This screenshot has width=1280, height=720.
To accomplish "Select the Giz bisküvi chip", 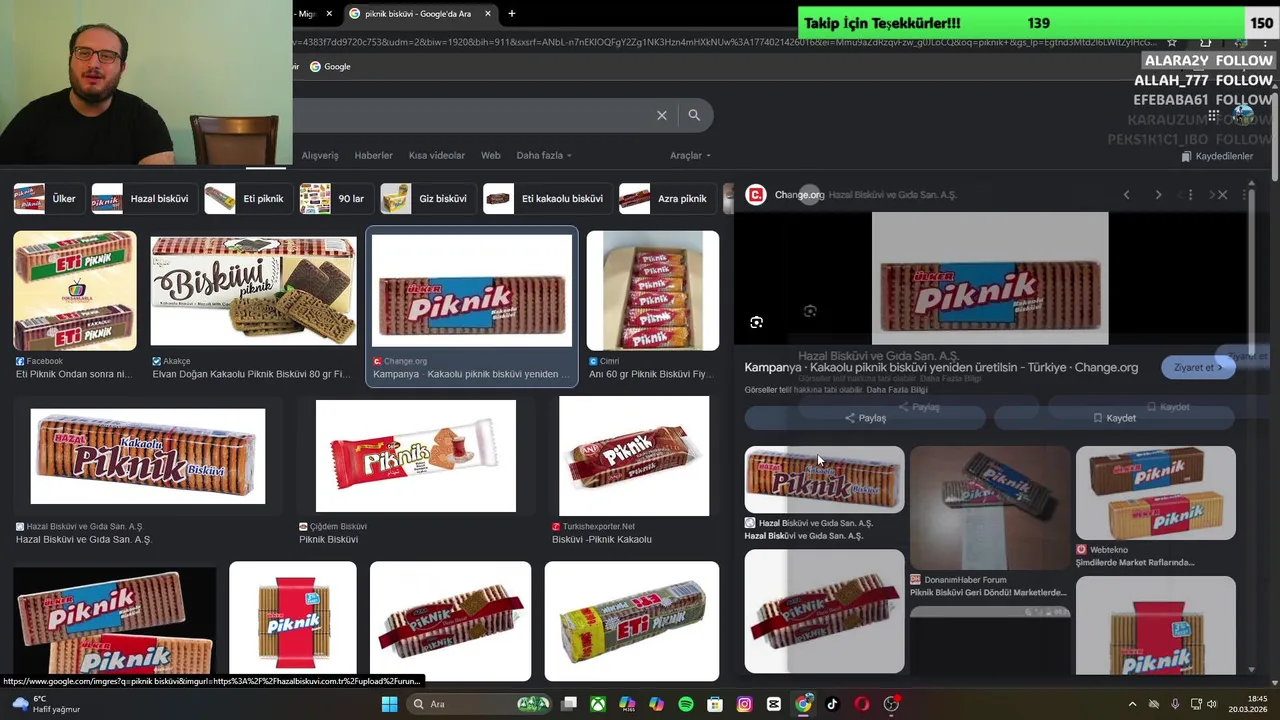I will pyautogui.click(x=427, y=198).
